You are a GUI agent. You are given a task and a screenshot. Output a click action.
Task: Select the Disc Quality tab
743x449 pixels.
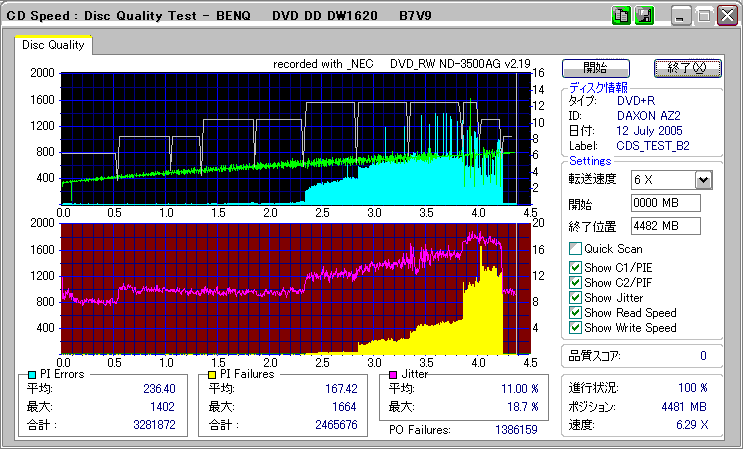[x=53, y=45]
